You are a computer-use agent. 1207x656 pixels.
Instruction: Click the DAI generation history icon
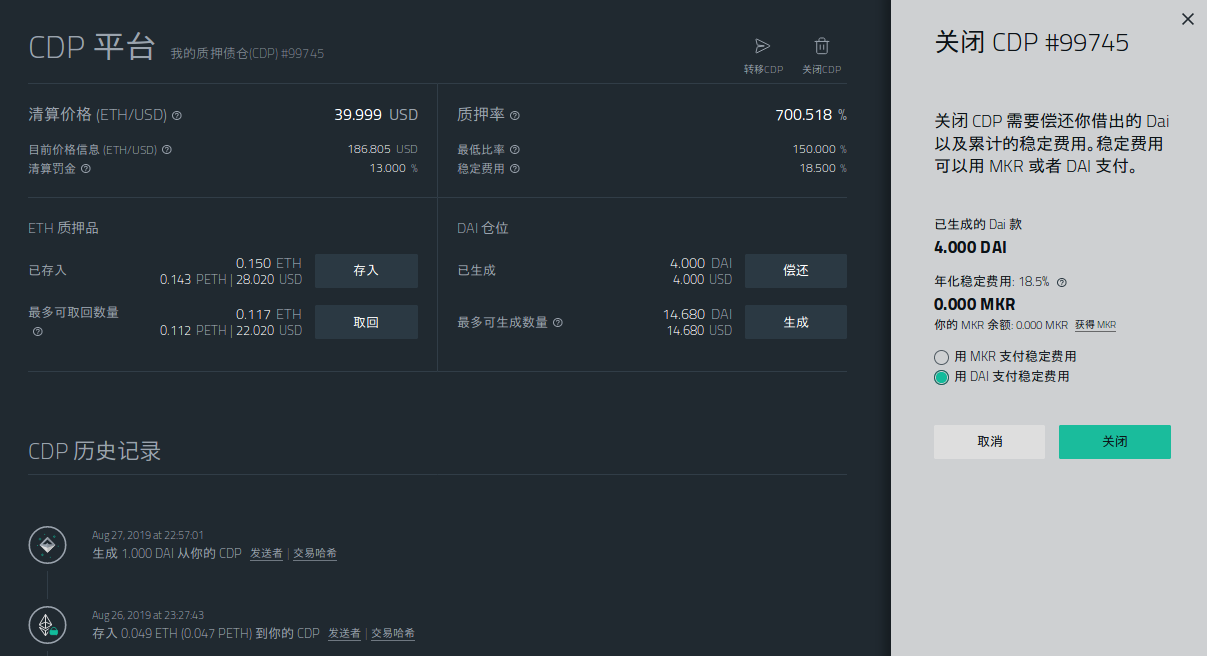47,545
